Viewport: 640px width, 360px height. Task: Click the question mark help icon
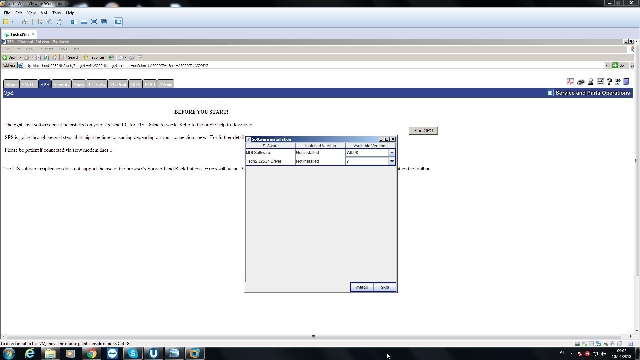click(609, 82)
